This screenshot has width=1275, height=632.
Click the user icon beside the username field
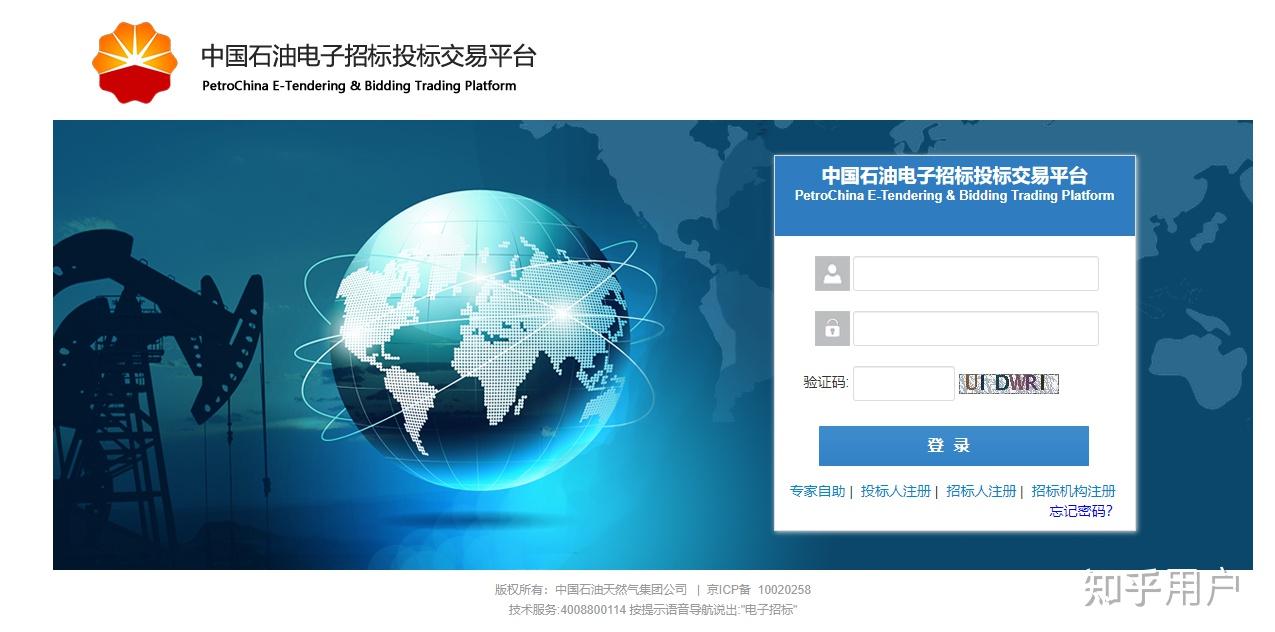coord(832,274)
